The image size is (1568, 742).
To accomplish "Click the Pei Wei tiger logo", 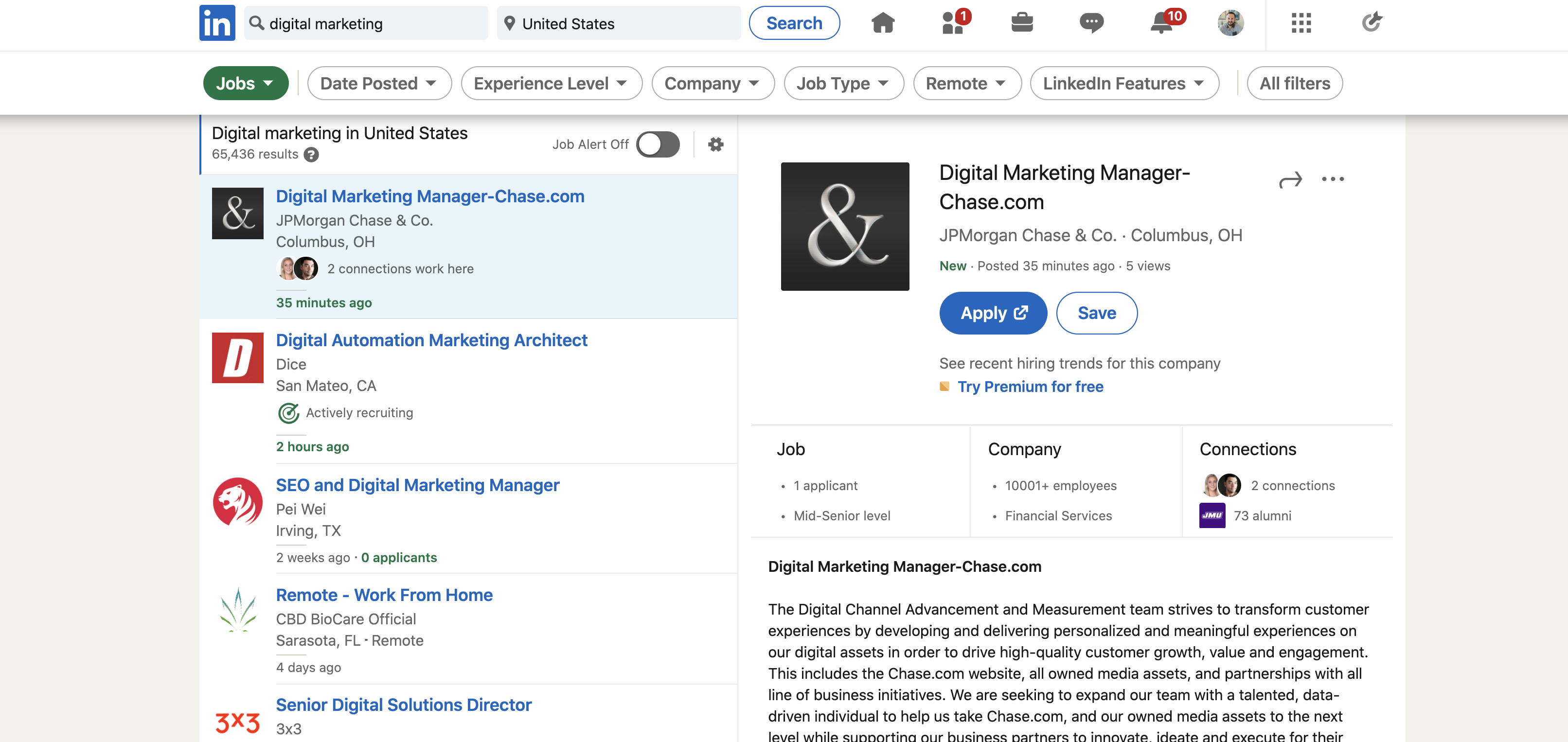I will [x=237, y=502].
